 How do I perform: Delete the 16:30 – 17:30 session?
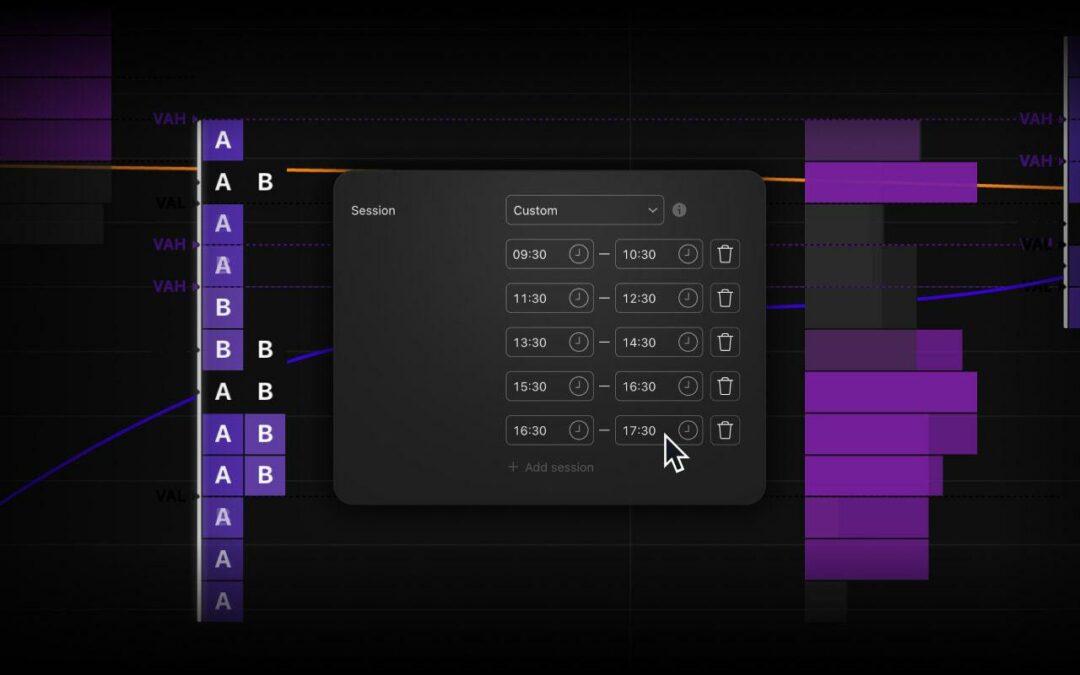point(725,430)
